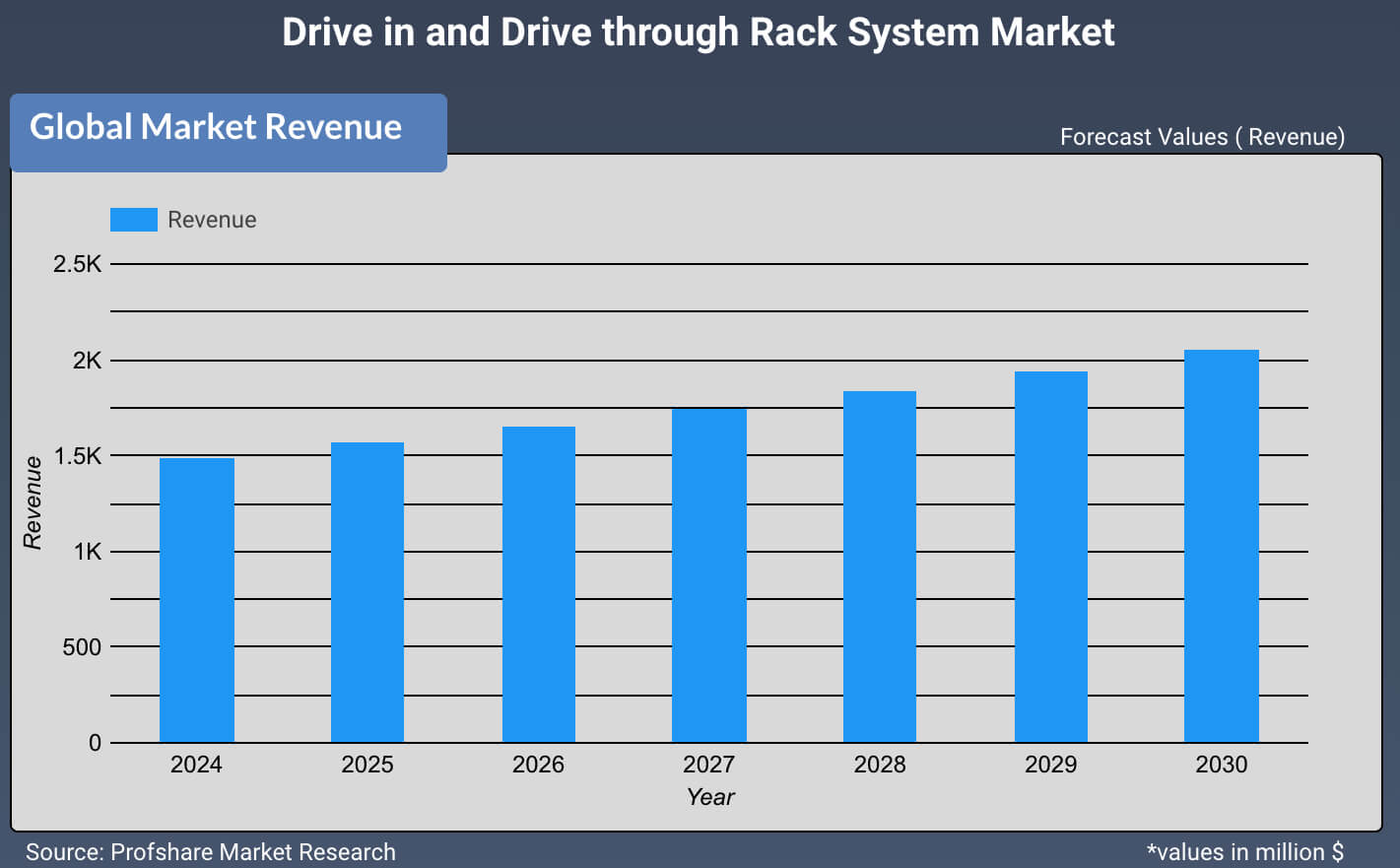
Task: Click the Forecast Values ( Revenue) label
Action: pyautogui.click(x=1202, y=137)
